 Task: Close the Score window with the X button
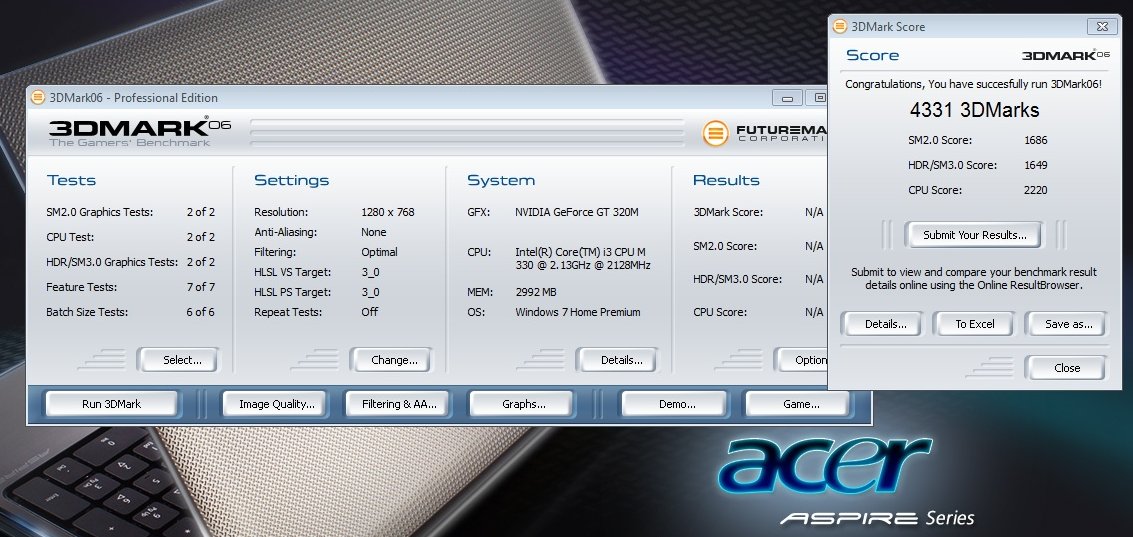click(x=1102, y=27)
